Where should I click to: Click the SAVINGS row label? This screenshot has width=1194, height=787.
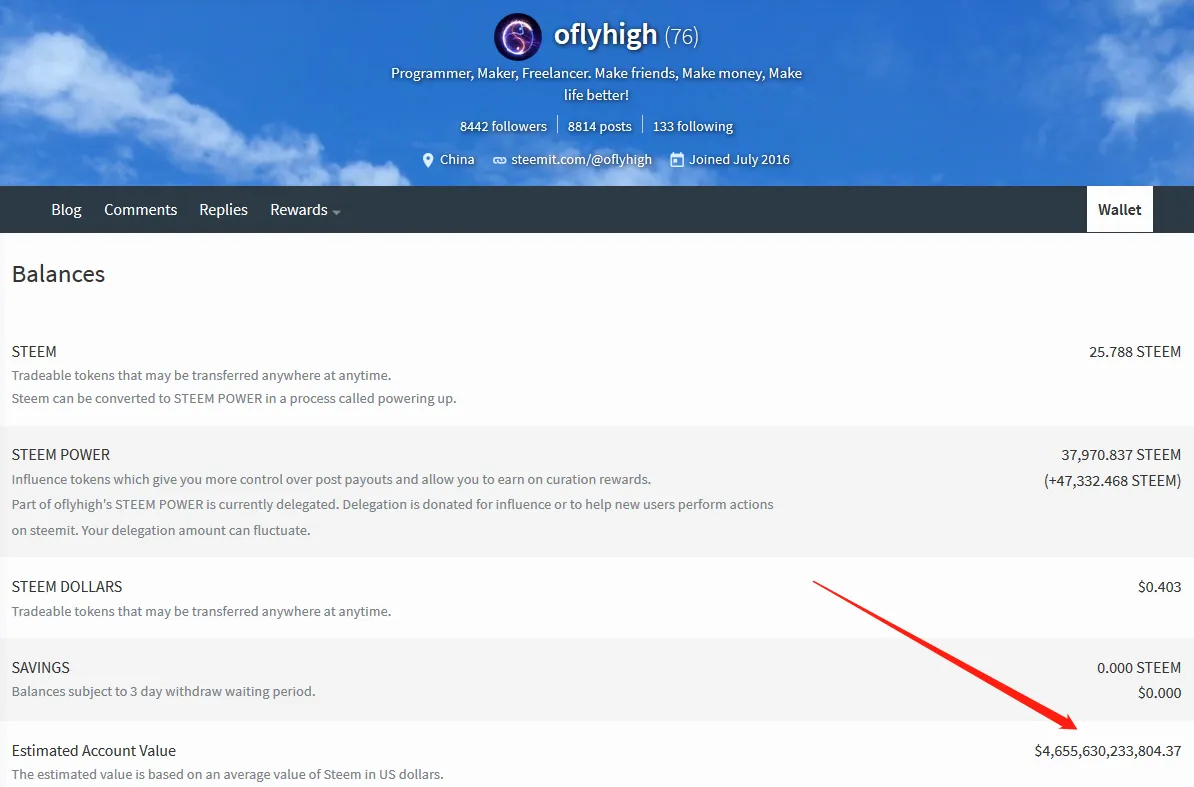[x=40, y=668]
